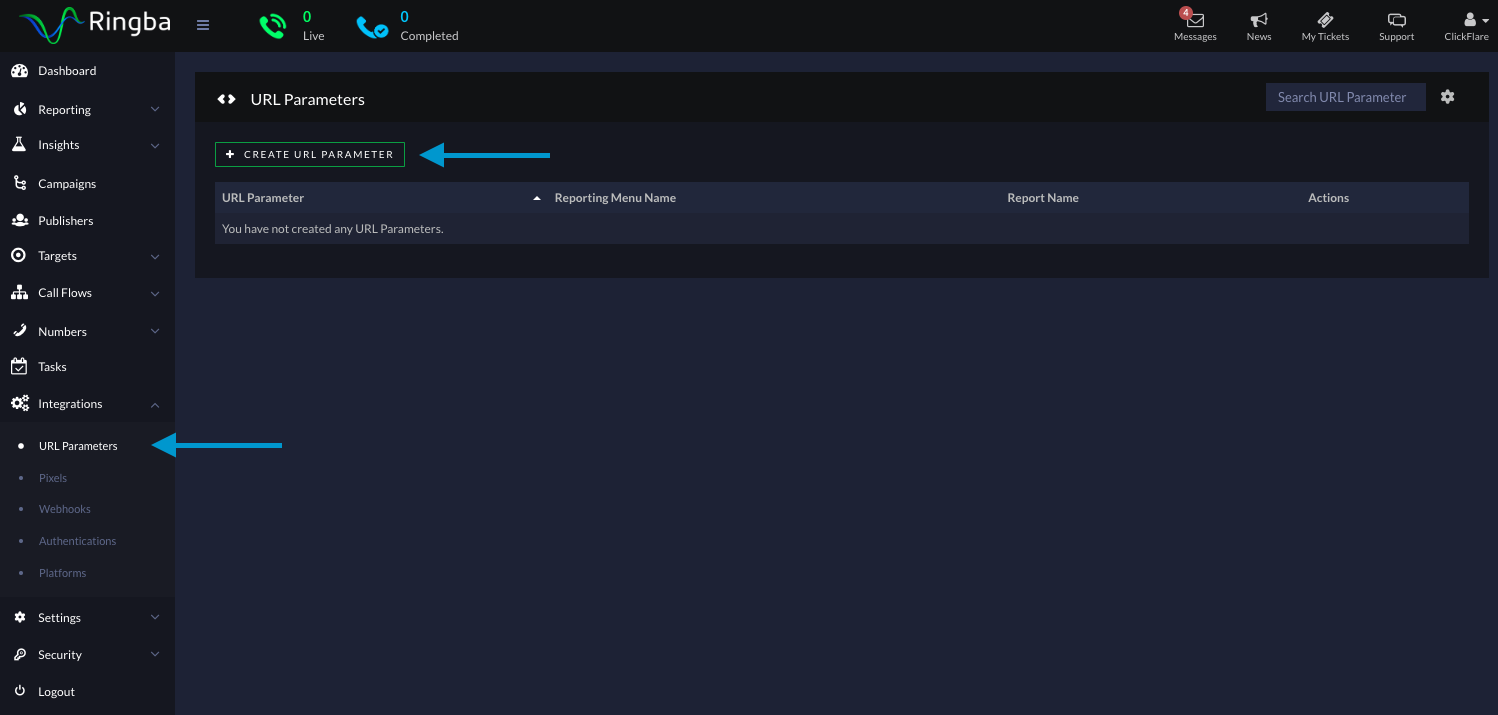Click Report Name column header

pyautogui.click(x=1043, y=198)
